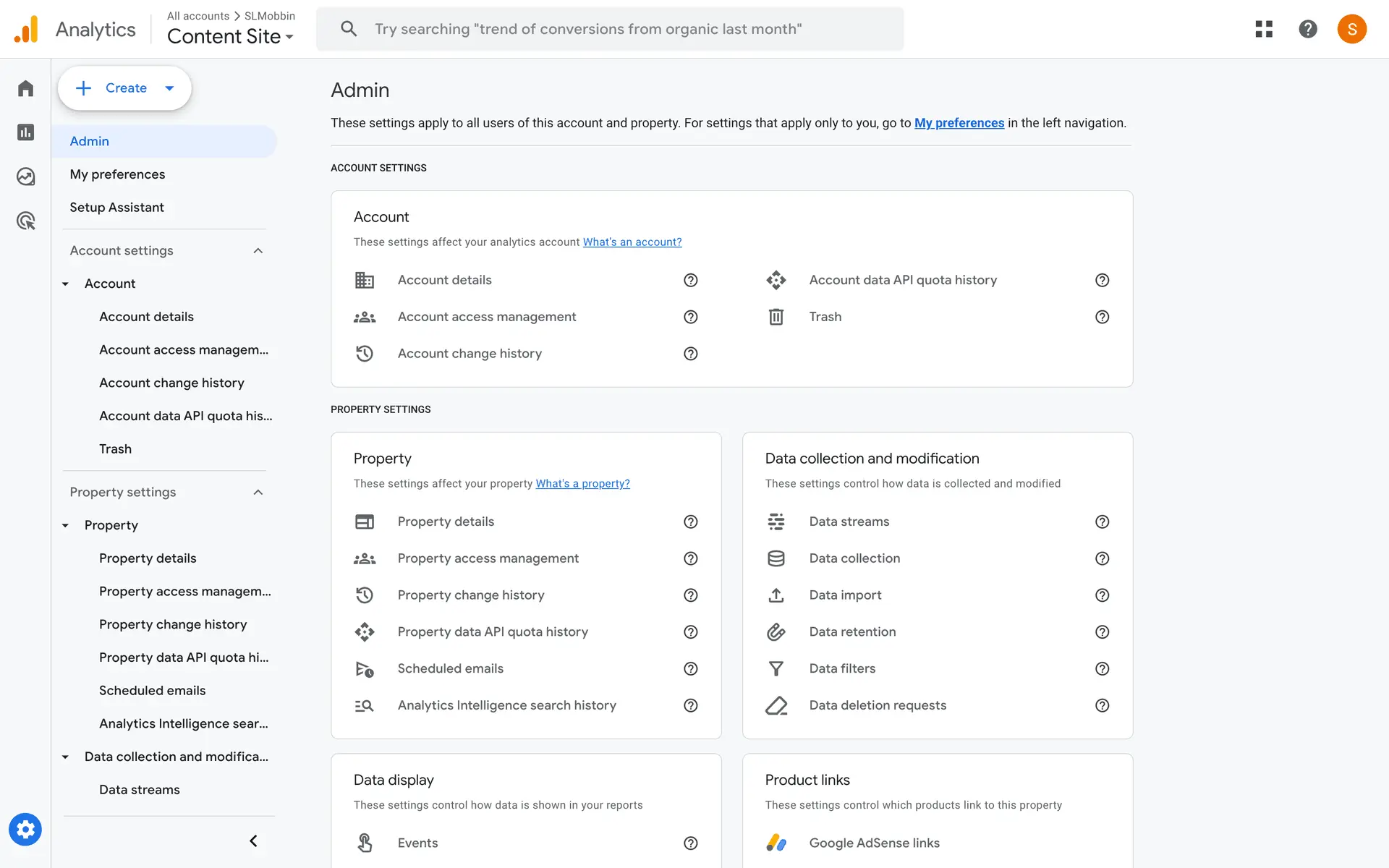Click the What's an account? link
The width and height of the screenshot is (1389, 868).
point(632,242)
